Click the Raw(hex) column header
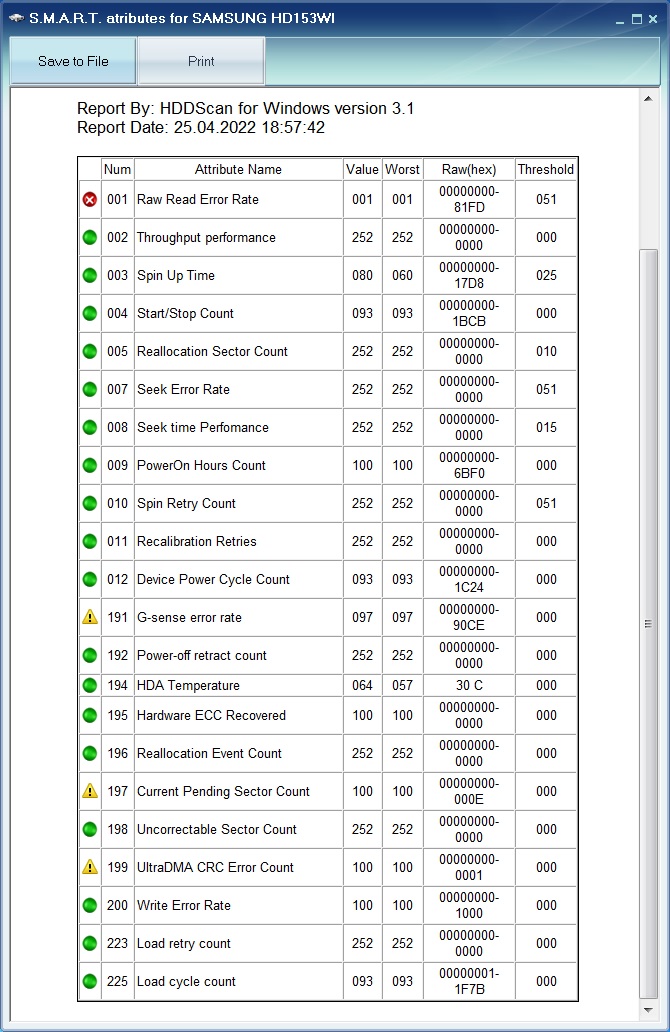The image size is (670, 1032). pos(469,169)
